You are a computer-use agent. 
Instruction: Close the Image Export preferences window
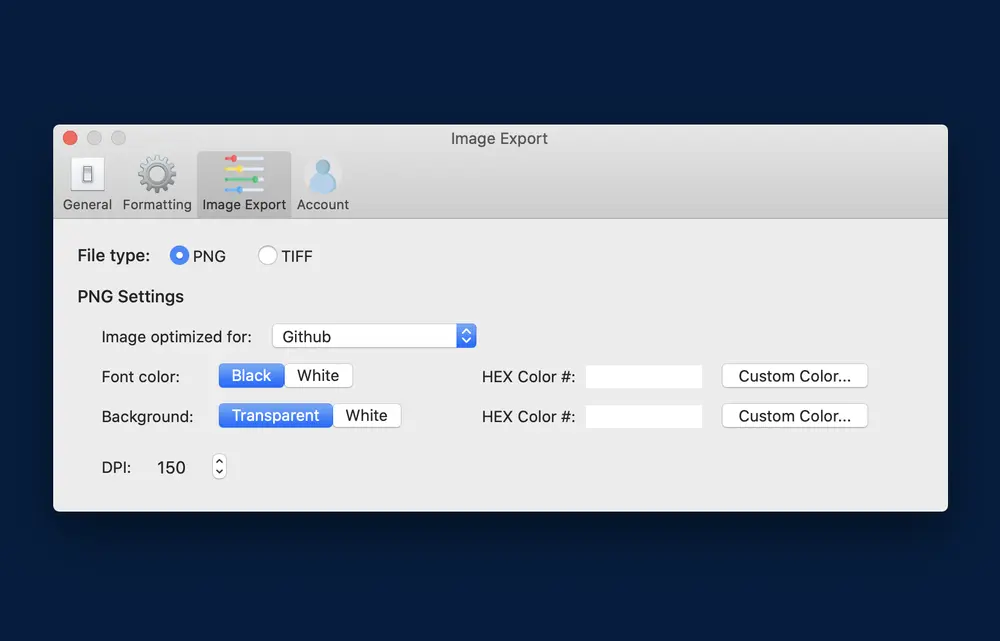click(x=70, y=138)
